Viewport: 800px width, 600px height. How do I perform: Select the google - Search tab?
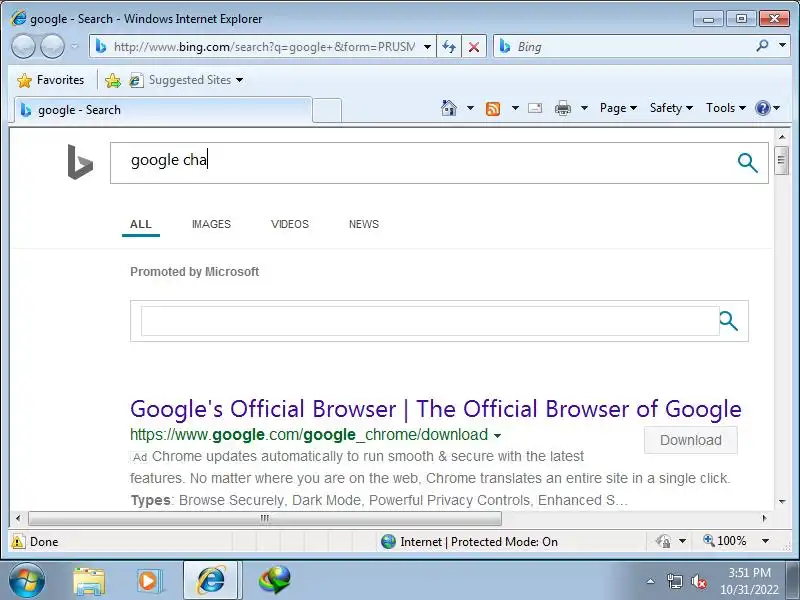coord(162,110)
